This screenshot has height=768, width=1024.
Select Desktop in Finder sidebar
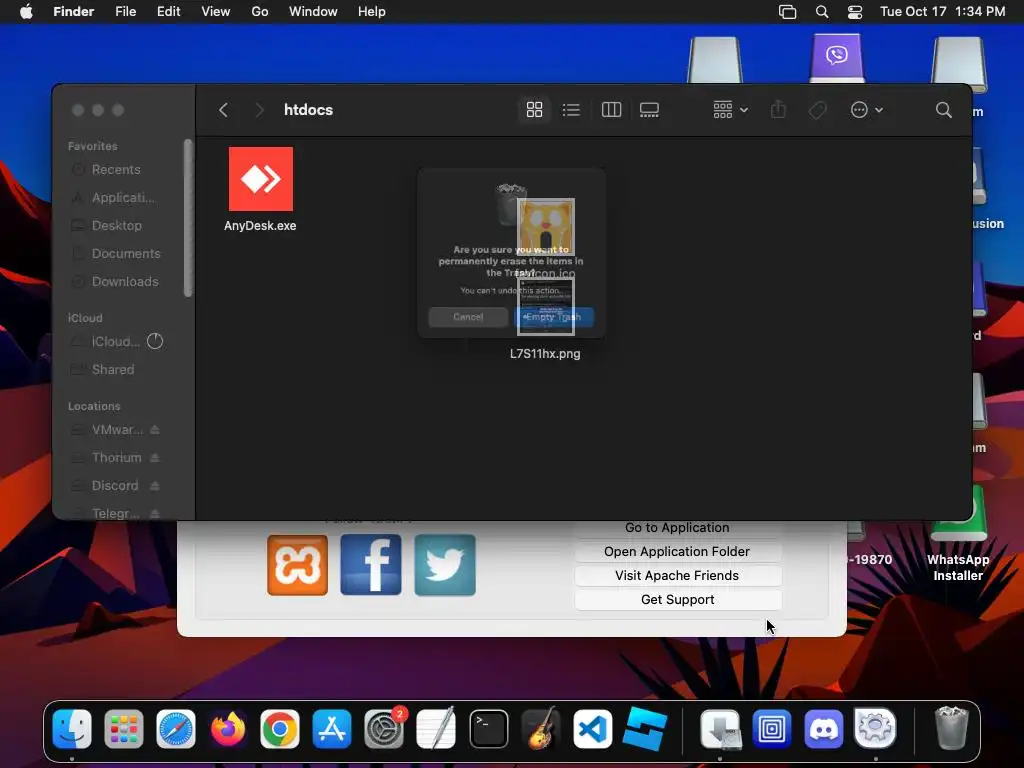point(116,225)
